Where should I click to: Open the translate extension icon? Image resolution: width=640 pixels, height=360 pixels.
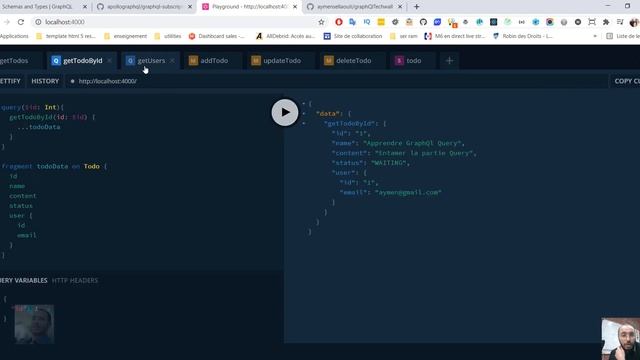click(352, 22)
